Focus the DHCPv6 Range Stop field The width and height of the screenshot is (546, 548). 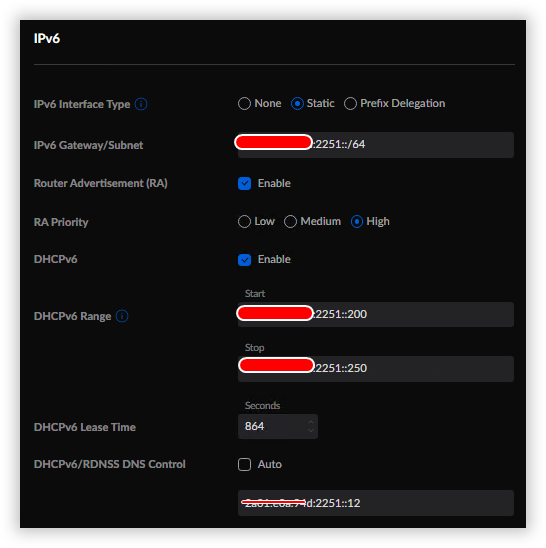376,369
